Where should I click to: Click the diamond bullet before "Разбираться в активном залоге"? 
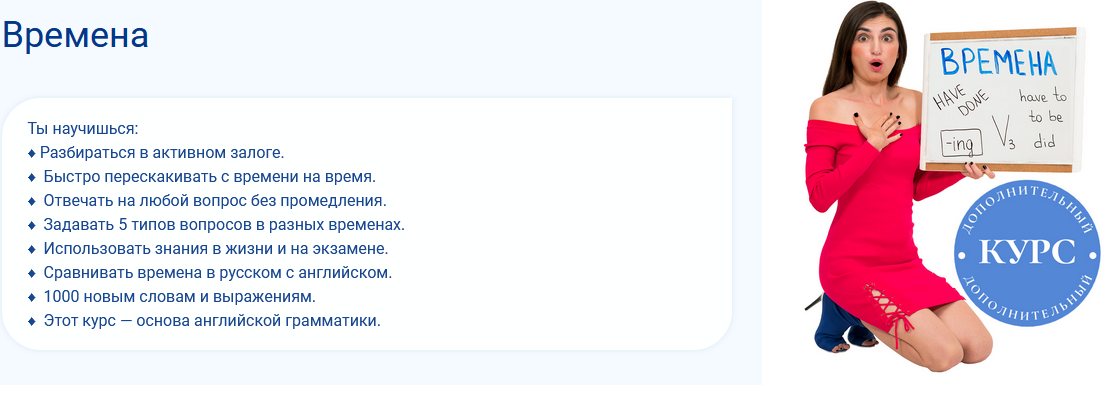(x=31, y=153)
